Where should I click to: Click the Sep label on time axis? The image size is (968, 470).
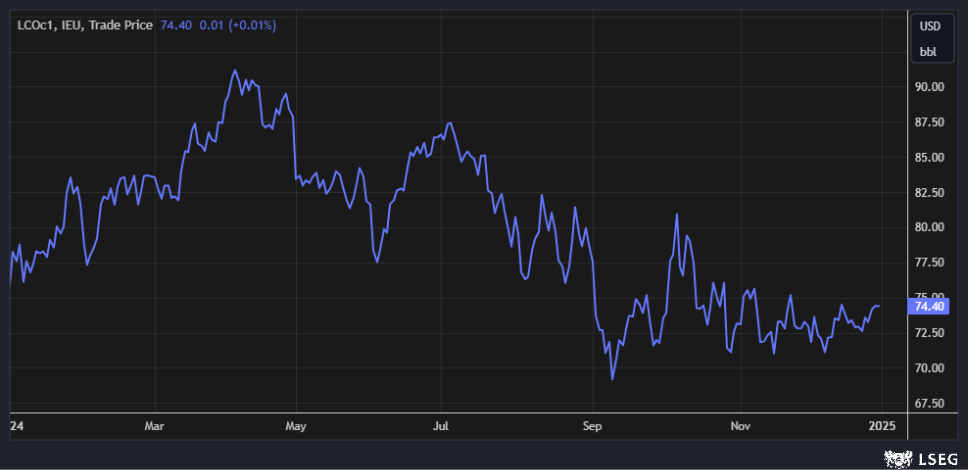tap(593, 426)
